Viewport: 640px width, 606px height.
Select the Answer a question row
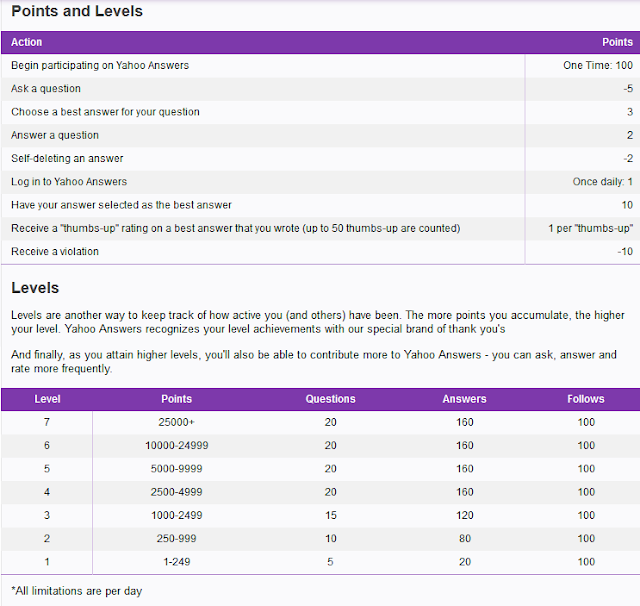(x=320, y=135)
